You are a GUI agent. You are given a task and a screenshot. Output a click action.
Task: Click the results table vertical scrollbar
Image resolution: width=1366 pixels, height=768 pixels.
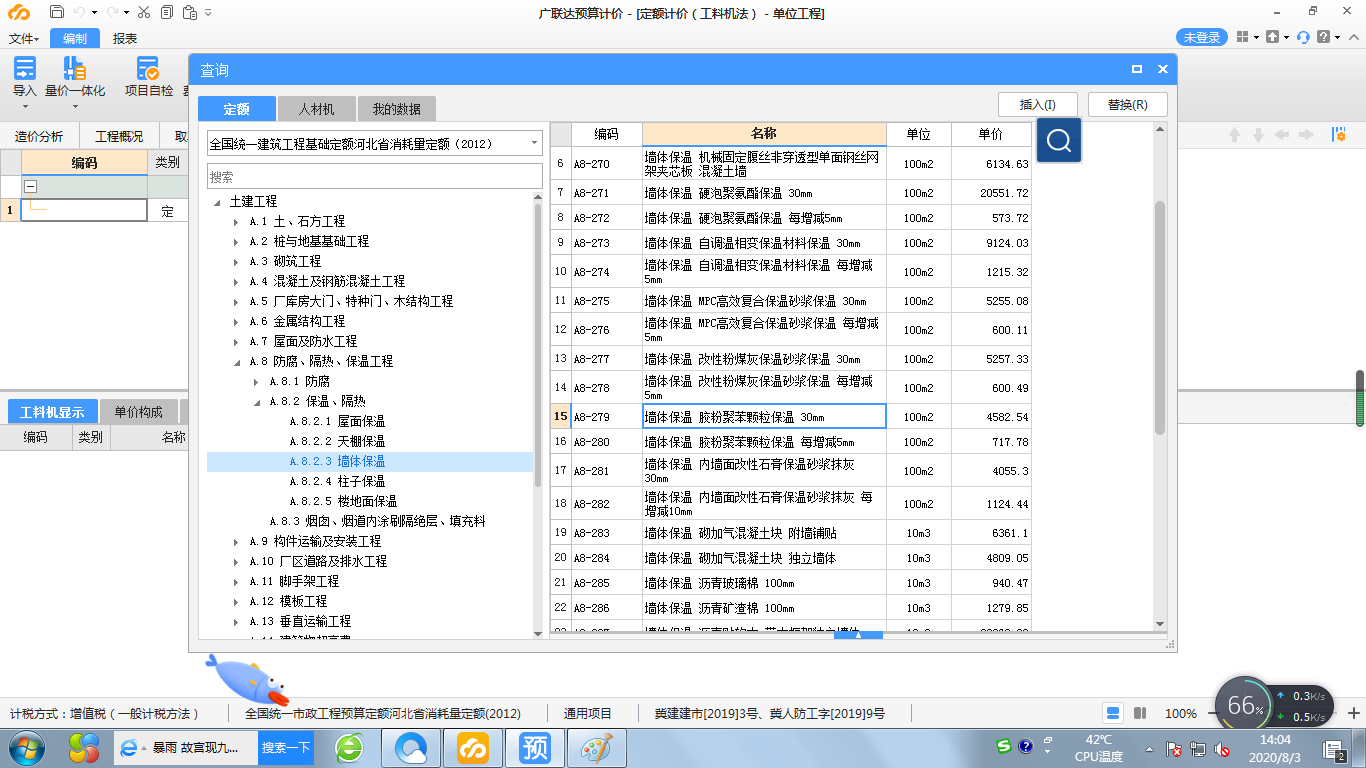point(1160,317)
